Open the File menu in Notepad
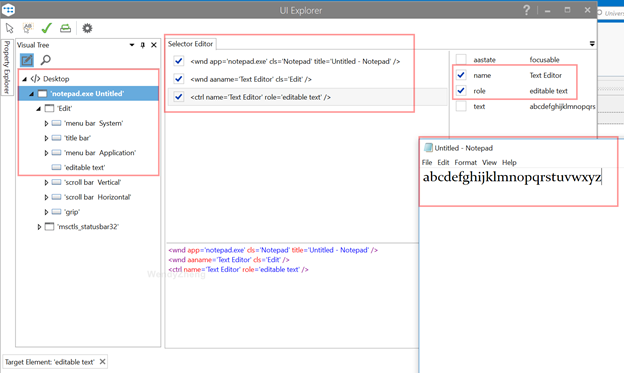 click(427, 162)
